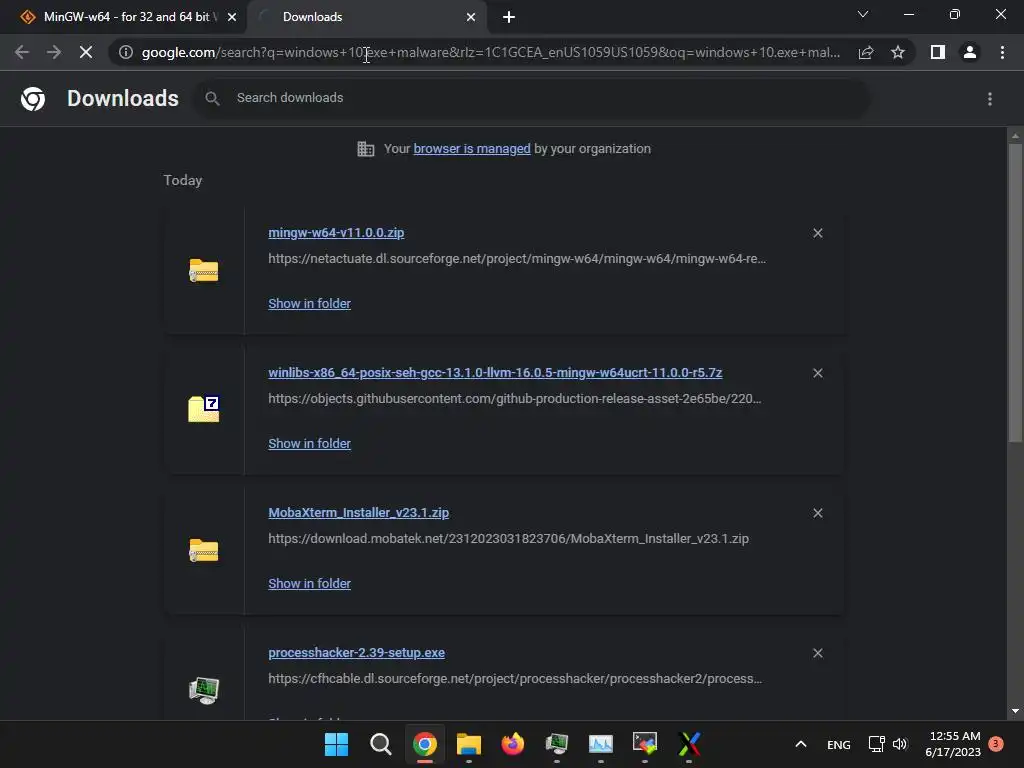Open the winlibs-x86_64 7z download

(495, 372)
